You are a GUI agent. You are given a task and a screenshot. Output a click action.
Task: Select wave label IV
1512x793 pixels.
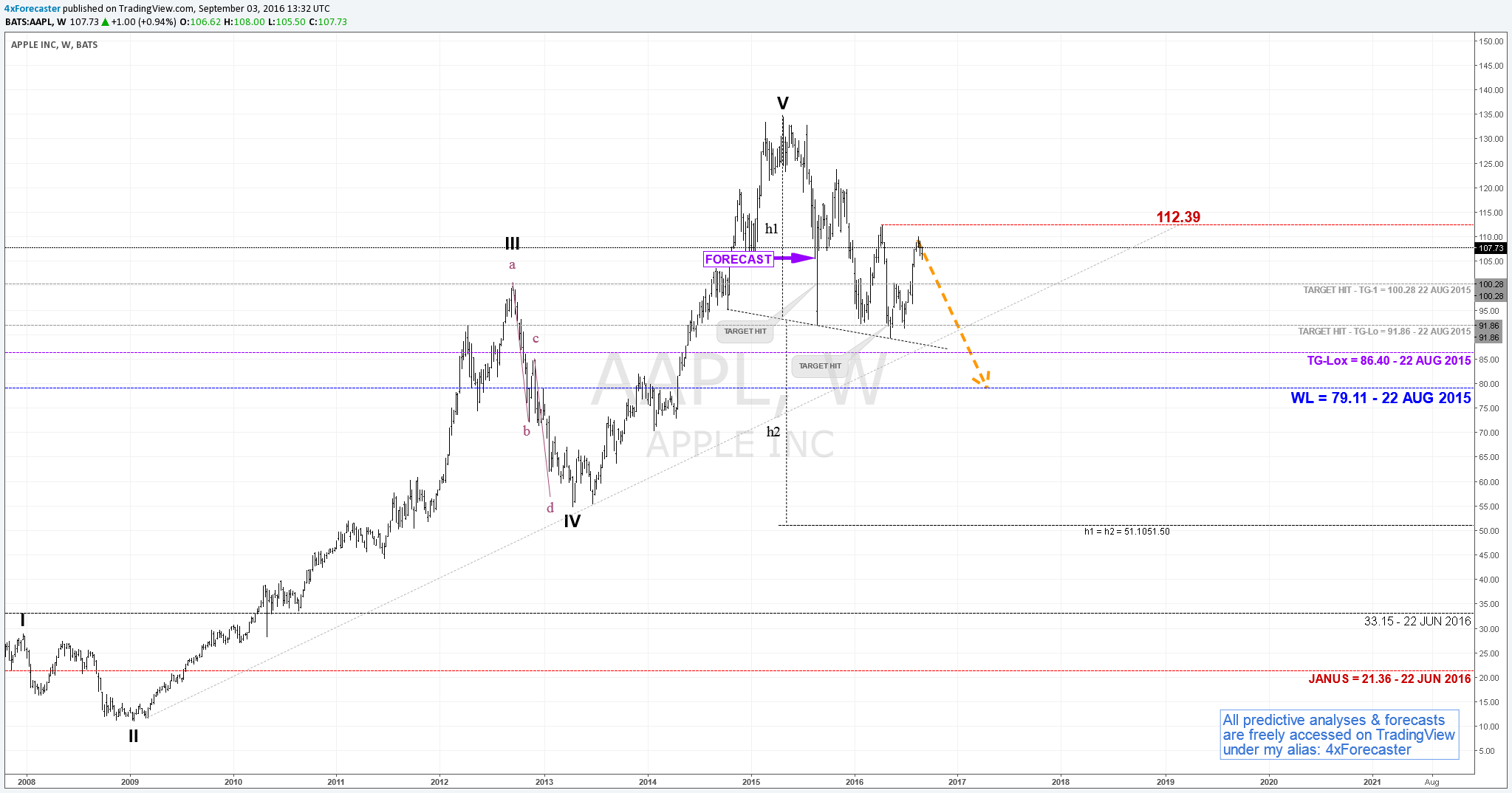point(572,521)
